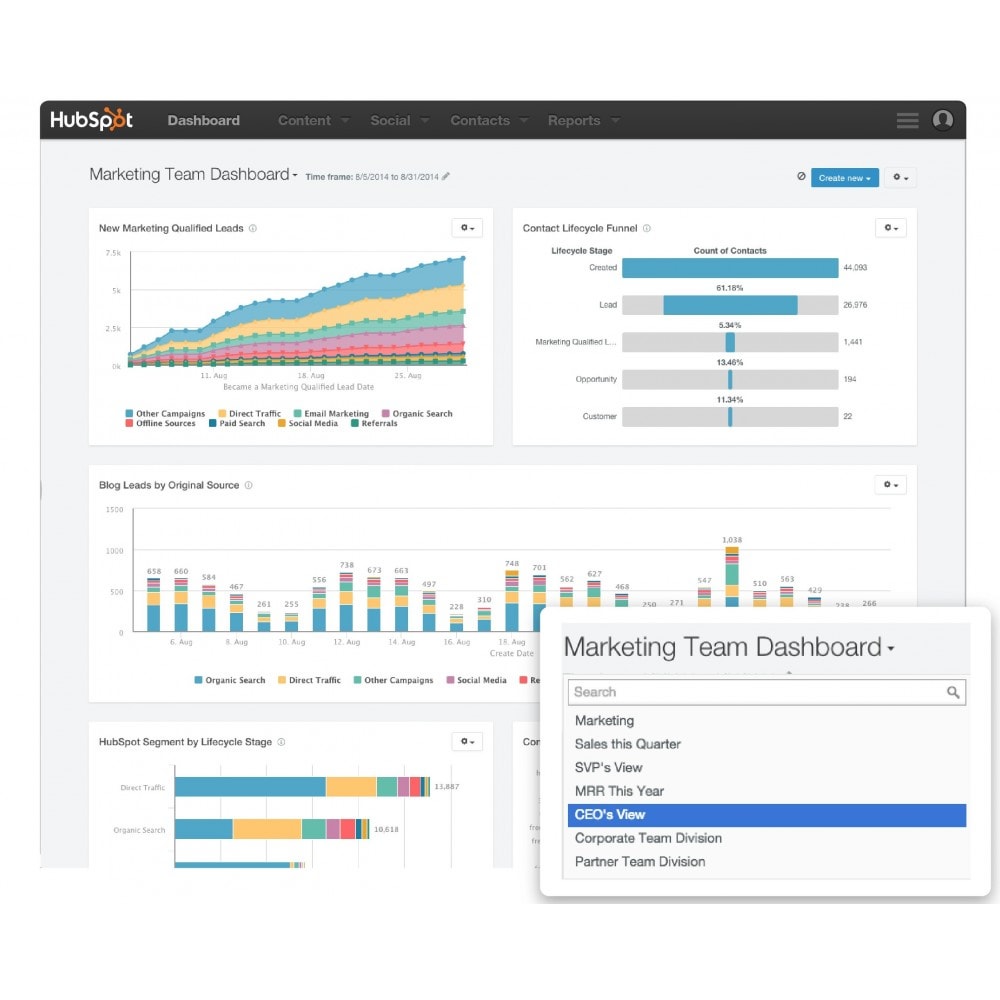Click the time frame date range text
1000x1000 pixels.
397,177
